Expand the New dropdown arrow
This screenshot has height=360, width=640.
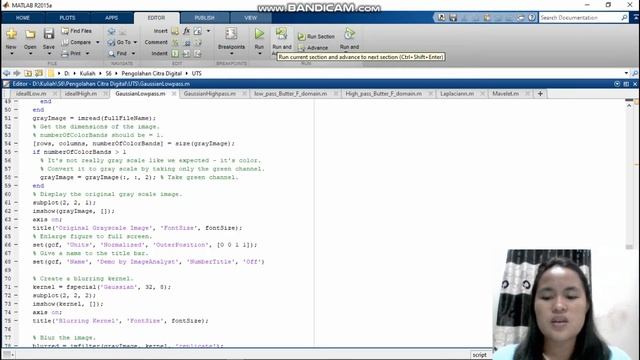tap(11, 53)
